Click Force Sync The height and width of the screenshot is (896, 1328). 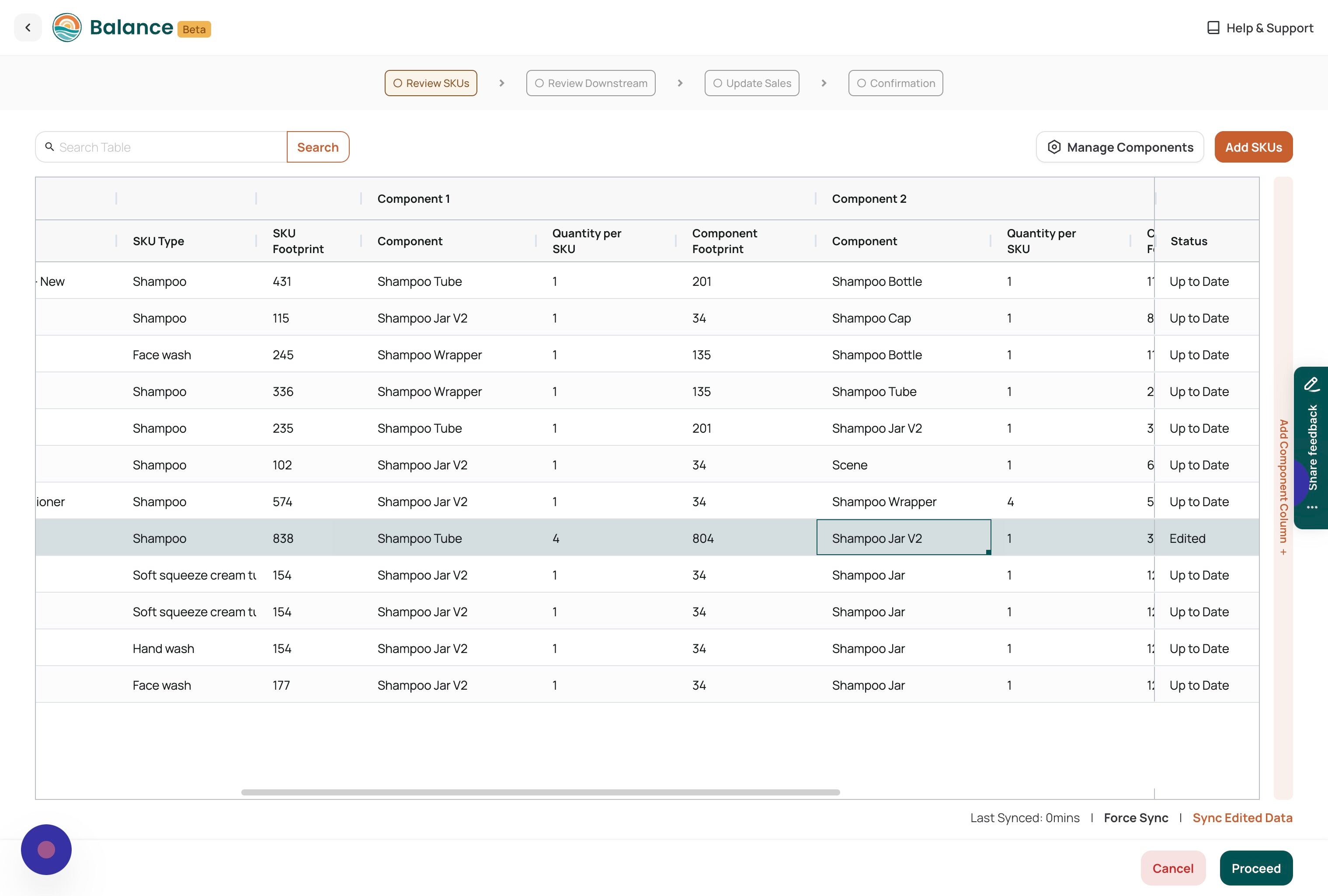coord(1136,818)
